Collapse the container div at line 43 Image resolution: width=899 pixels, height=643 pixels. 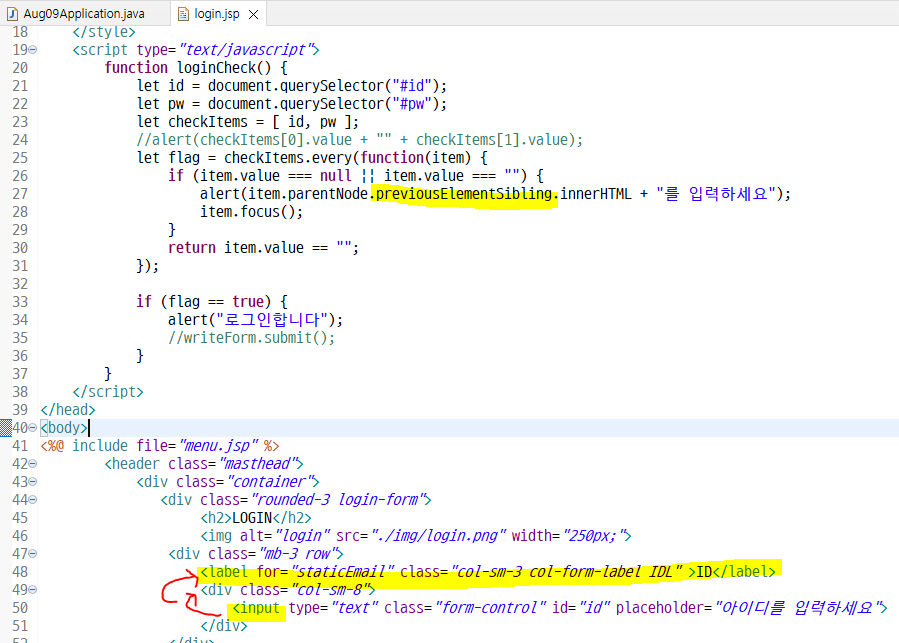(x=33, y=482)
